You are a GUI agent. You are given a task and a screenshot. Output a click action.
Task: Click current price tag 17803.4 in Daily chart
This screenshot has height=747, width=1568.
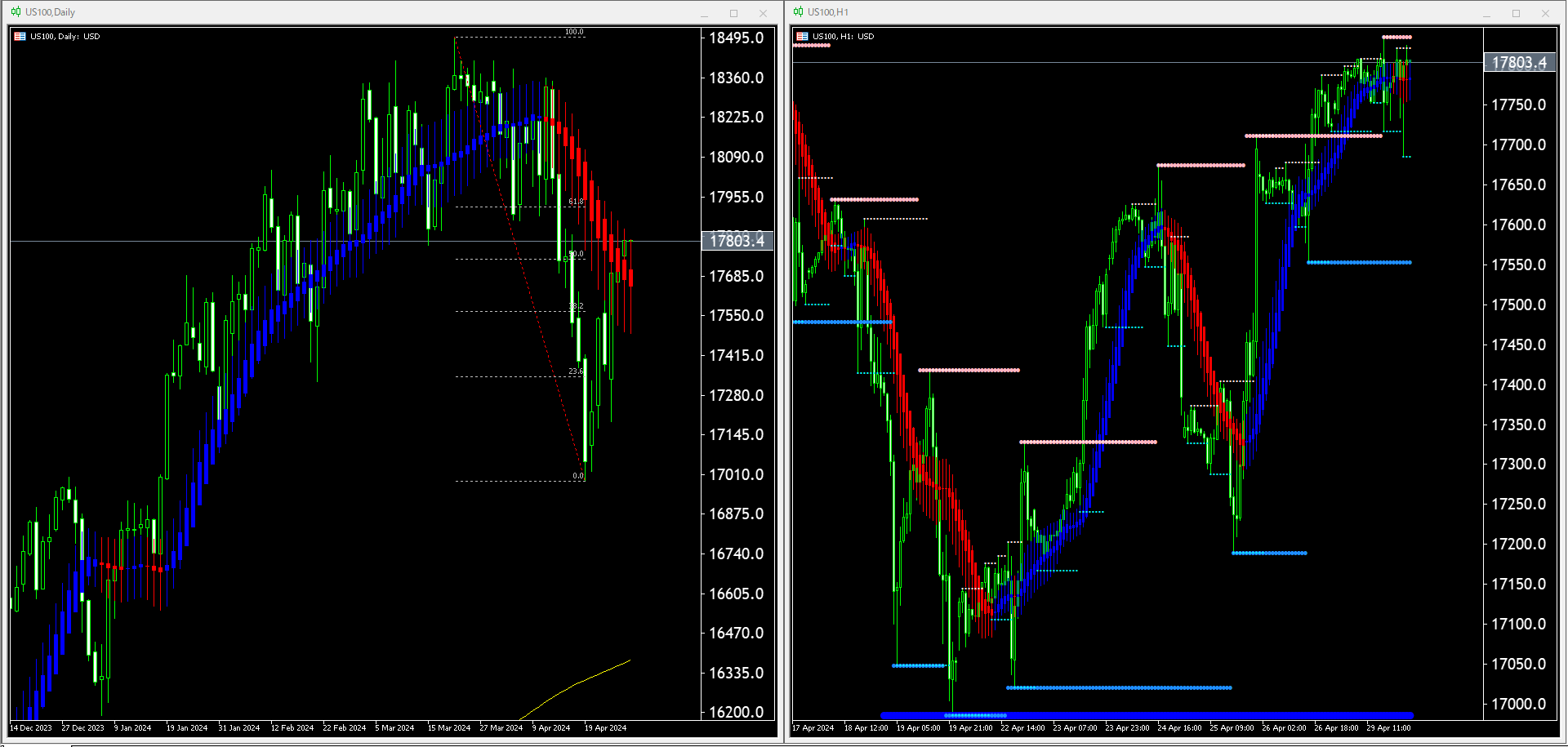point(737,241)
